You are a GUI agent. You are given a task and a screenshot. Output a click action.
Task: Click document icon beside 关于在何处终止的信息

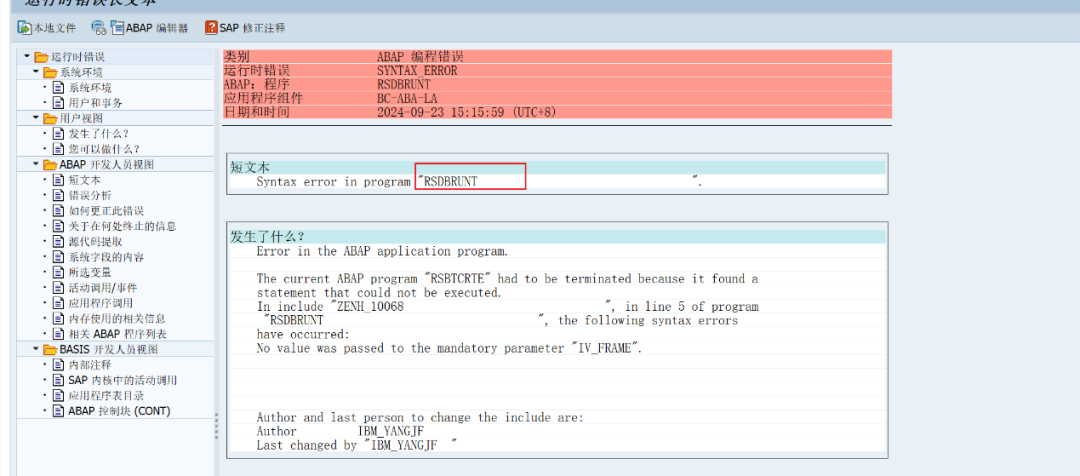click(x=58, y=226)
